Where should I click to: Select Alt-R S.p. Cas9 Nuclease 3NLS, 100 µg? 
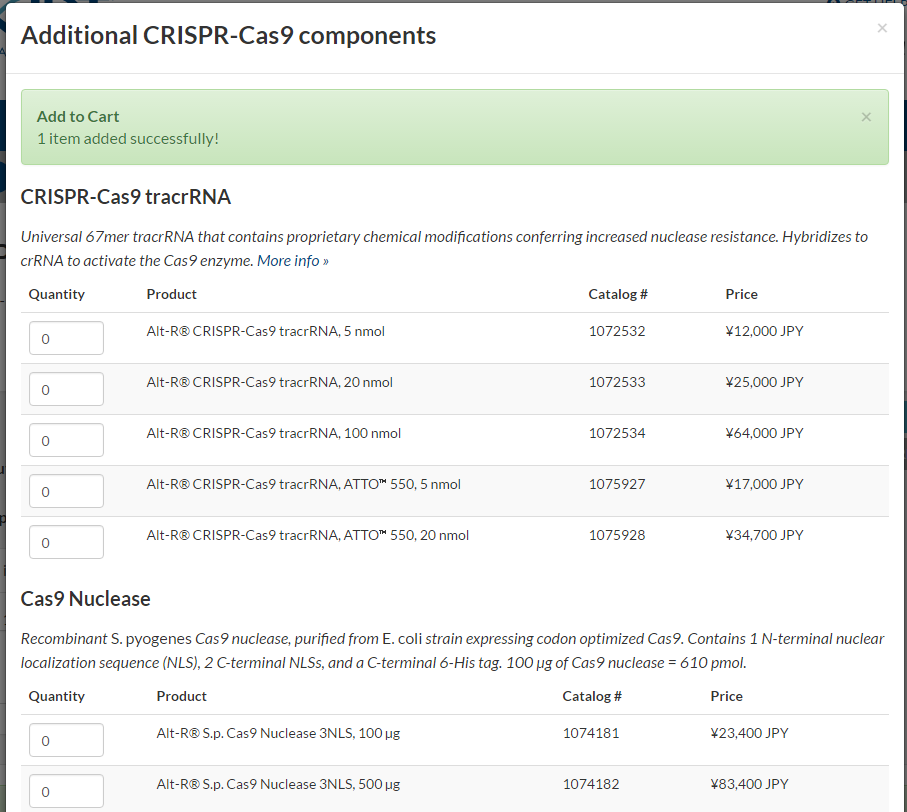pos(278,733)
